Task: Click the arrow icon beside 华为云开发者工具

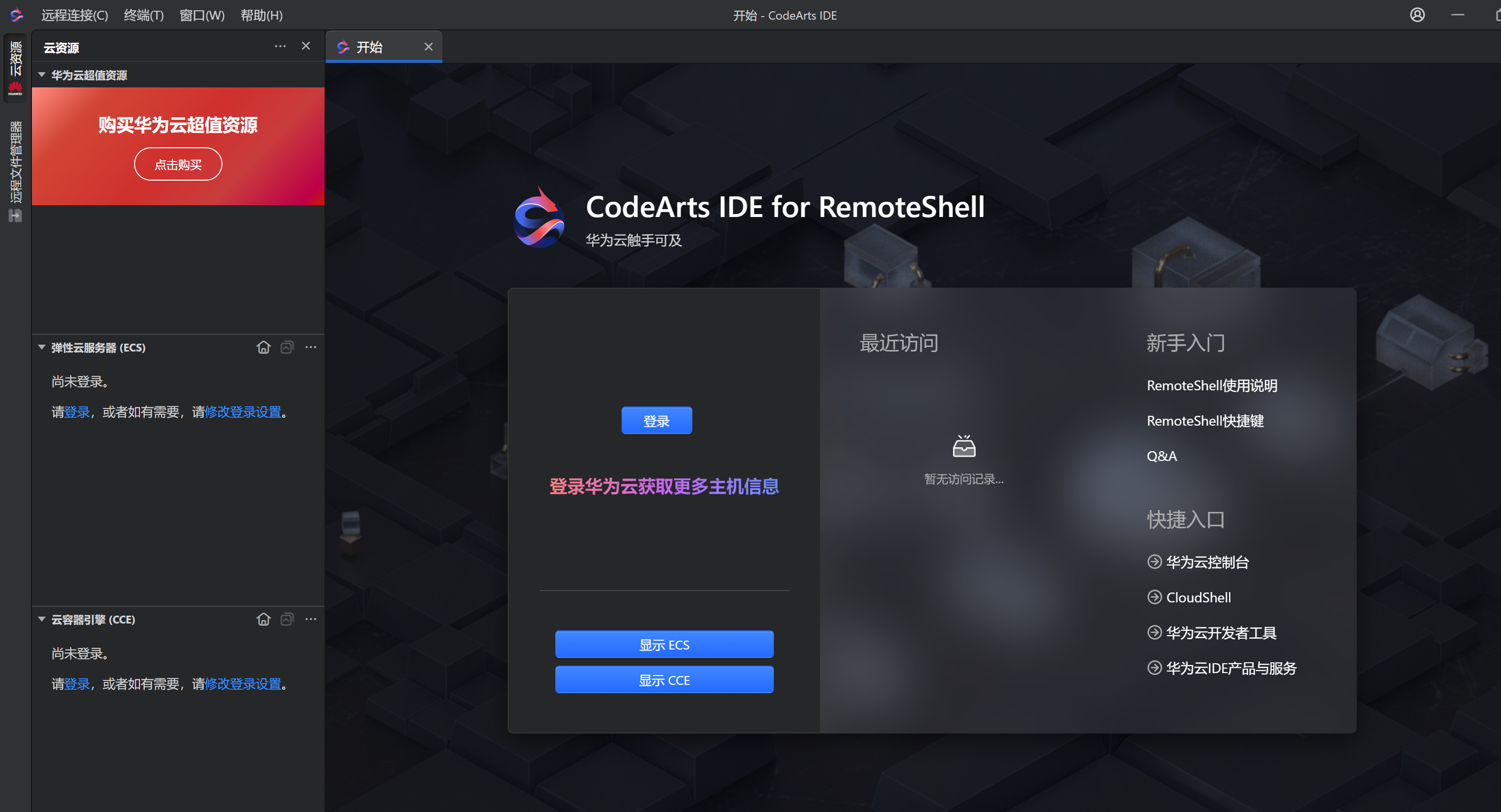Action: 1154,633
